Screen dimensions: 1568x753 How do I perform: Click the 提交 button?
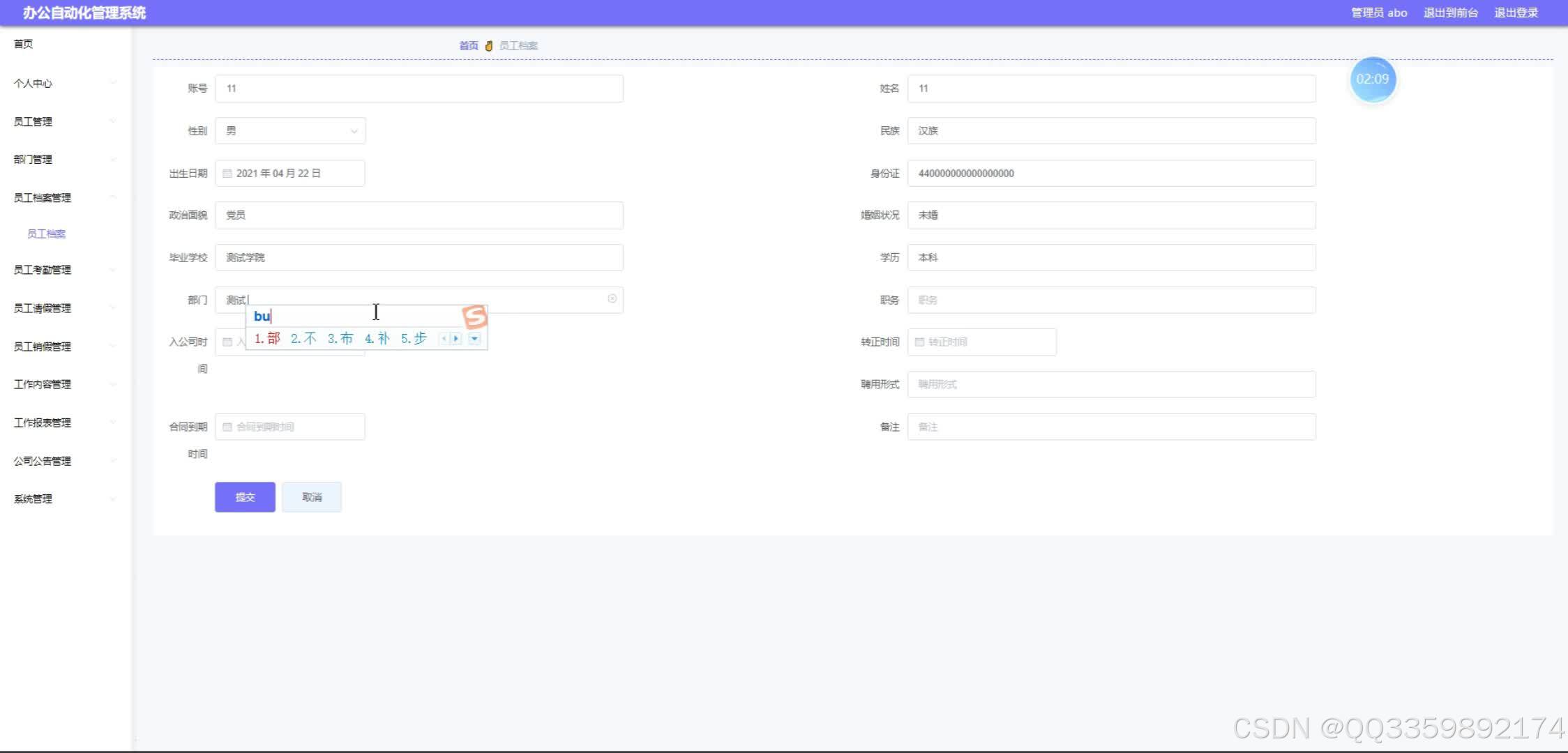[x=245, y=497]
